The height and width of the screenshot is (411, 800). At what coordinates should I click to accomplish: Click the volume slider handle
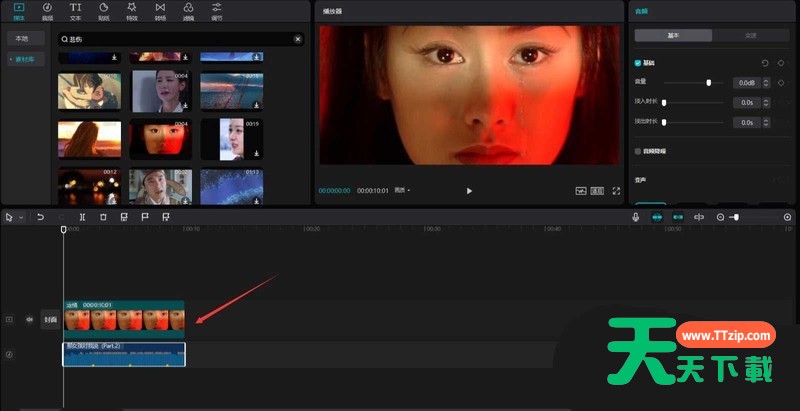coord(709,83)
